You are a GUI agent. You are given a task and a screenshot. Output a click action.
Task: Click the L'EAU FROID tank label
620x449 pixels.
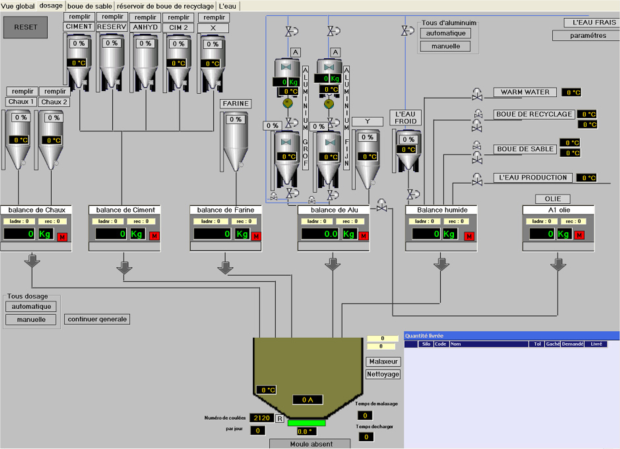point(406,118)
